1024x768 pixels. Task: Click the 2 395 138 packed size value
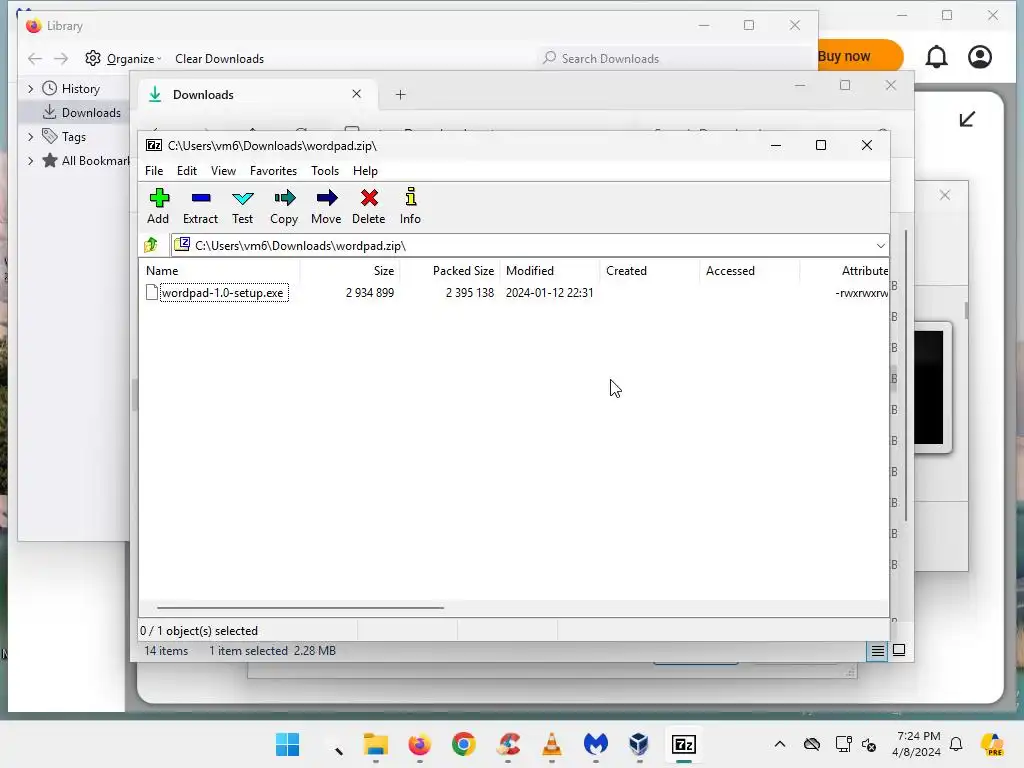[x=470, y=293]
